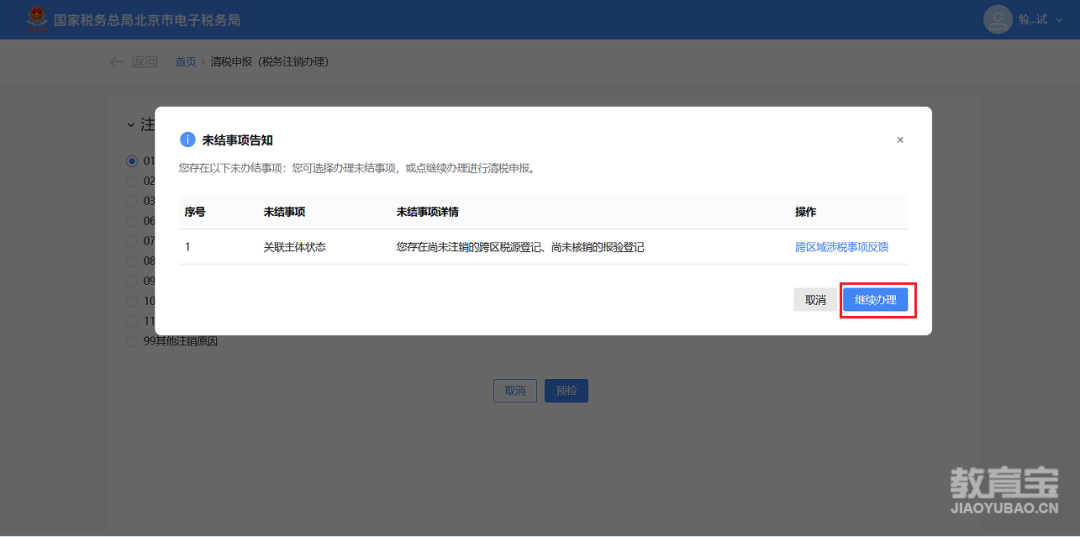The height and width of the screenshot is (537, 1080).
Task: Click 清税申报 breadcrumb text
Action: pyautogui.click(x=269, y=62)
